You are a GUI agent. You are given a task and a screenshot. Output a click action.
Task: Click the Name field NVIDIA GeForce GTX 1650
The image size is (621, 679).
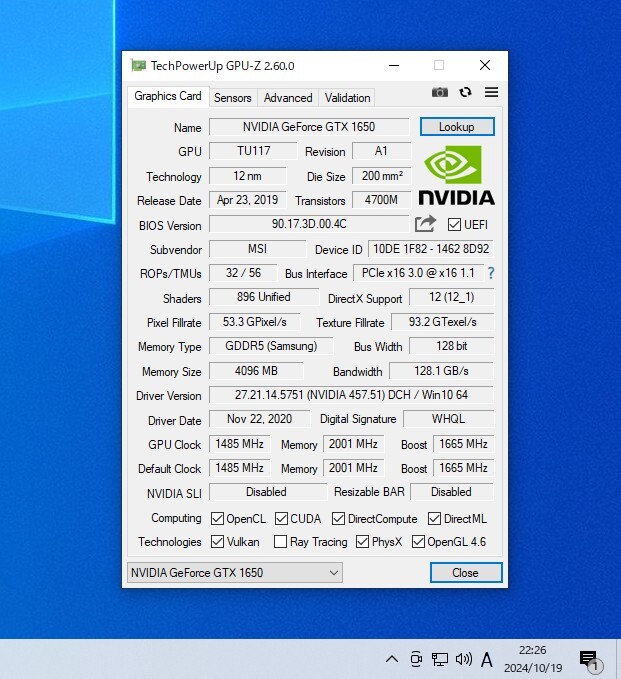point(309,127)
